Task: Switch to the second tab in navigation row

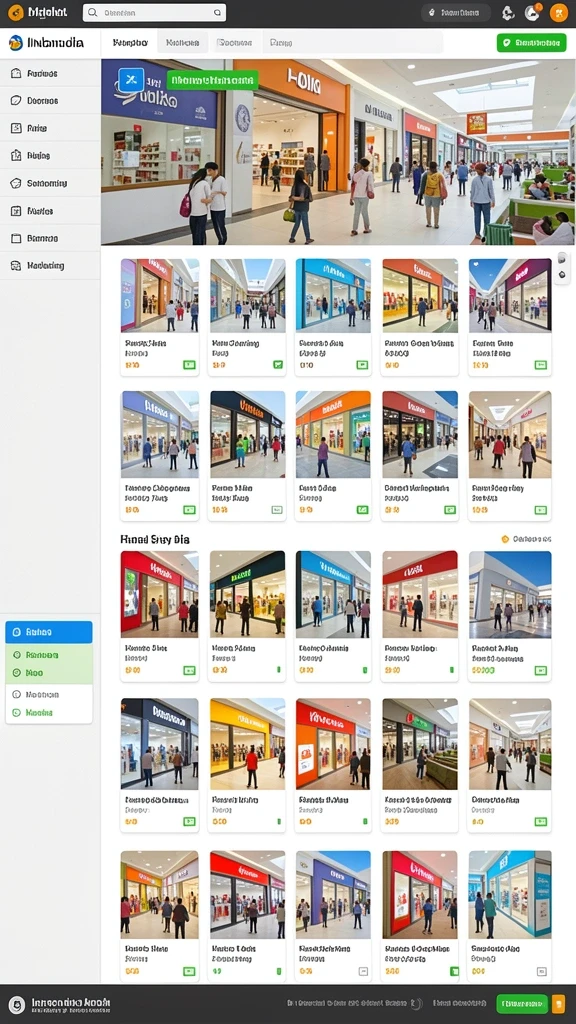Action: pyautogui.click(x=182, y=42)
